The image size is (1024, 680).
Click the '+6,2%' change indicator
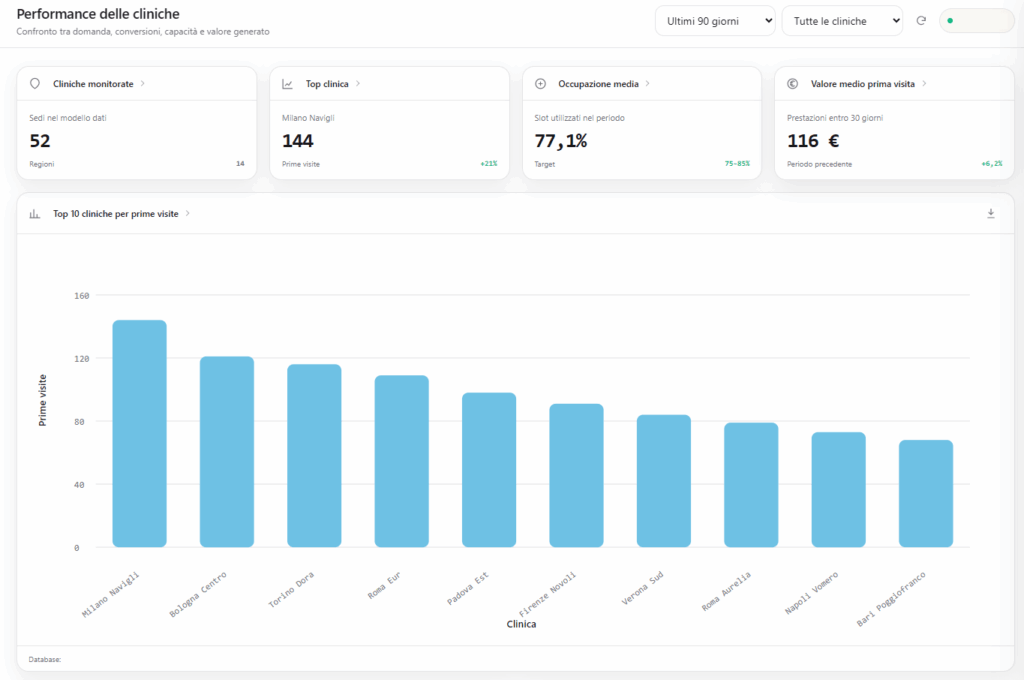pyautogui.click(x=992, y=164)
